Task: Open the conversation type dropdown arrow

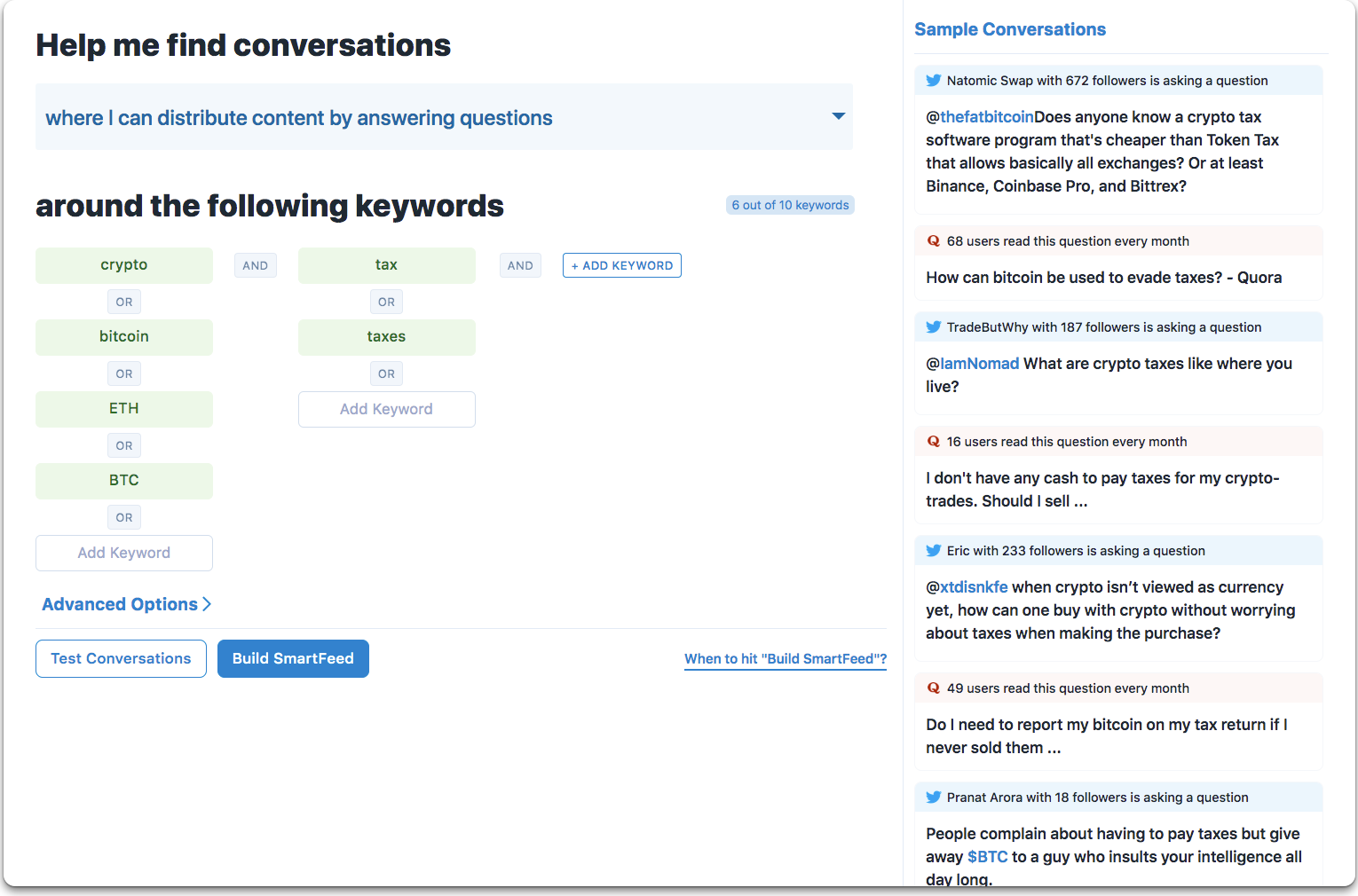Action: point(838,116)
